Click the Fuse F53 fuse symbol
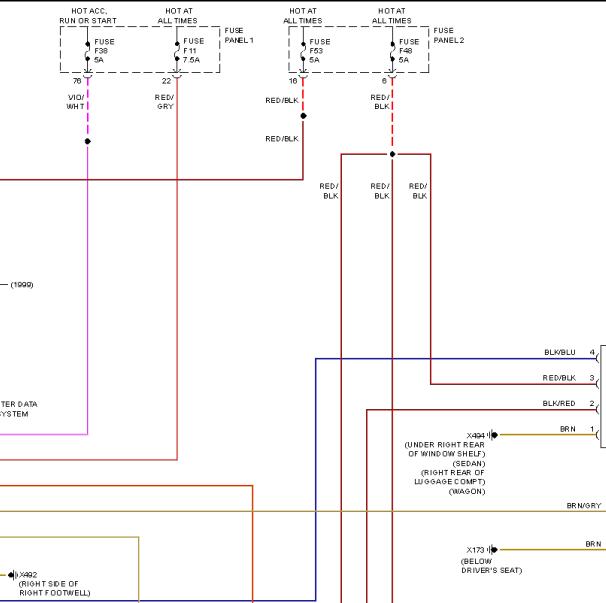The width and height of the screenshot is (606, 603). coord(303,51)
